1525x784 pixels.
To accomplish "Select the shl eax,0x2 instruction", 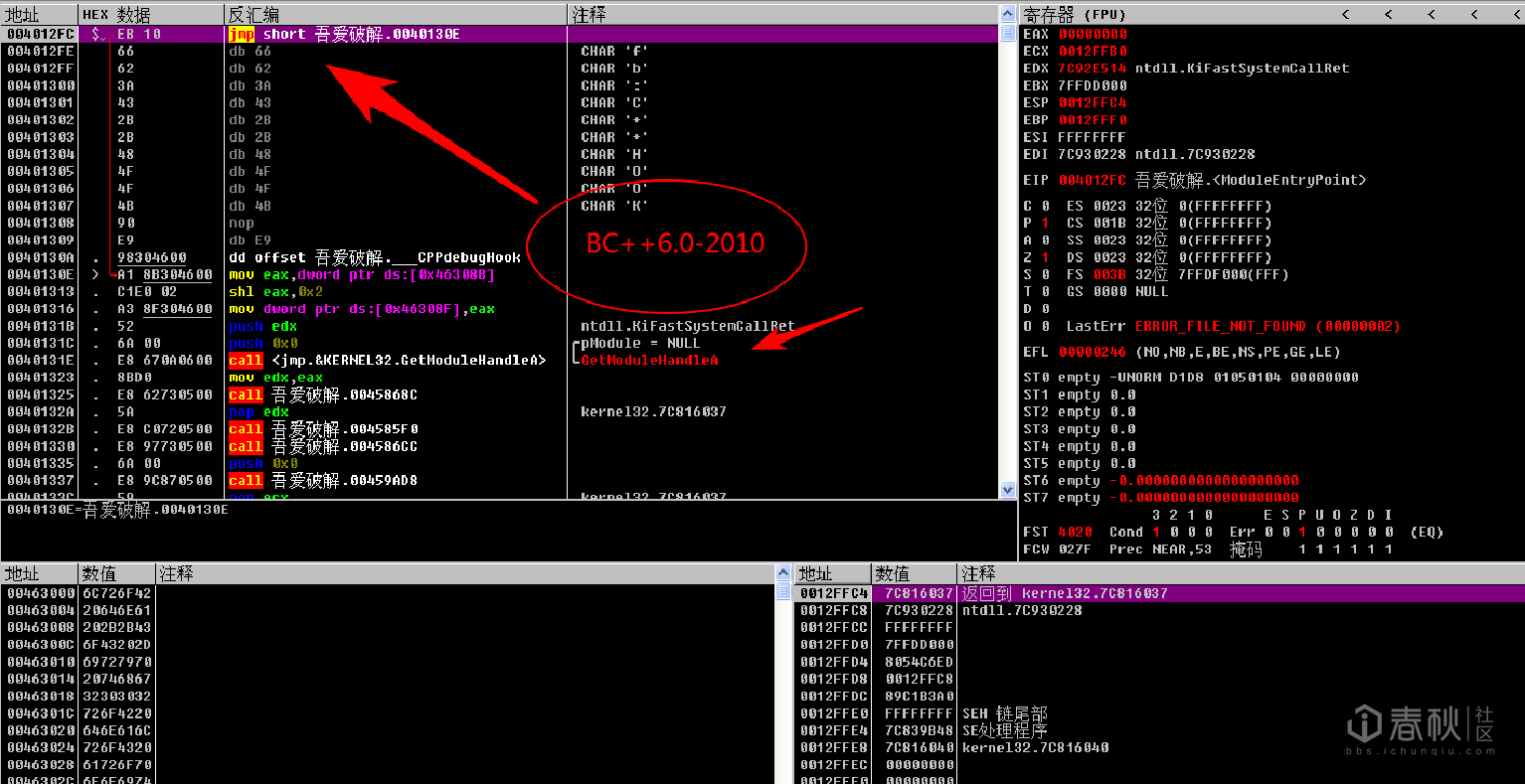I will 500,291.
